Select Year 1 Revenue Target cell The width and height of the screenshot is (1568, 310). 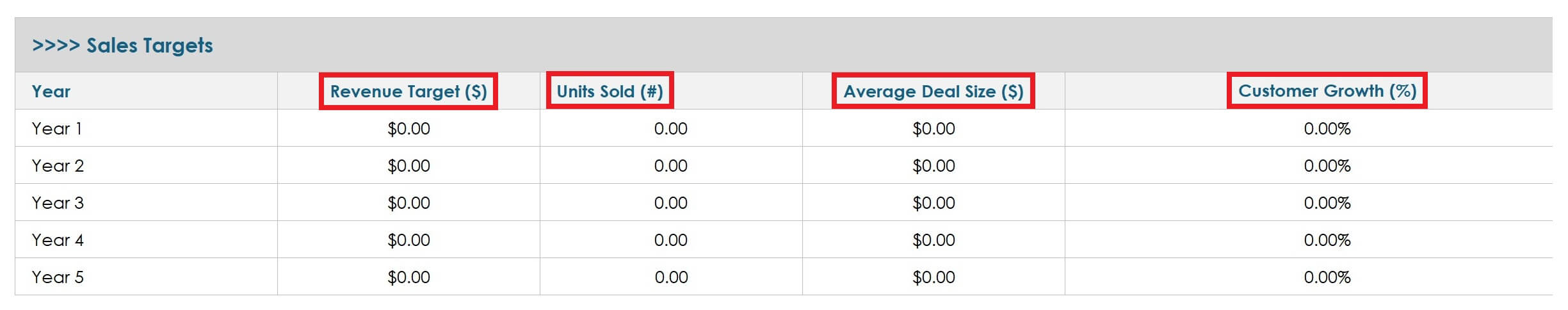pos(408,129)
